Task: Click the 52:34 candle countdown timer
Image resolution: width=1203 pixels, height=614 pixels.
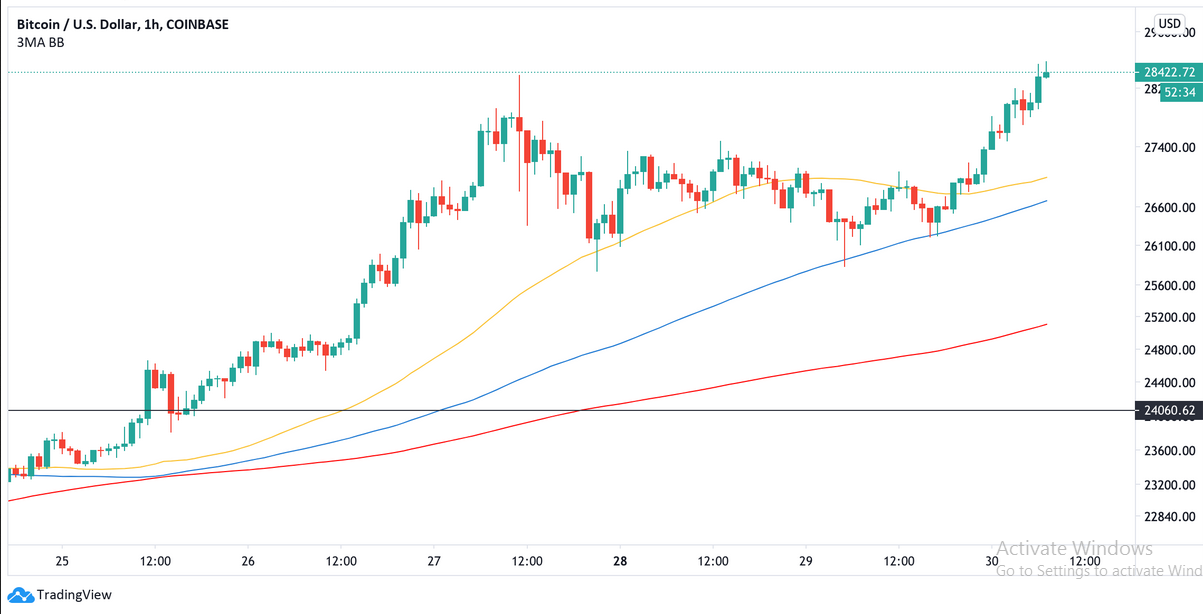Action: pyautogui.click(x=1178, y=92)
